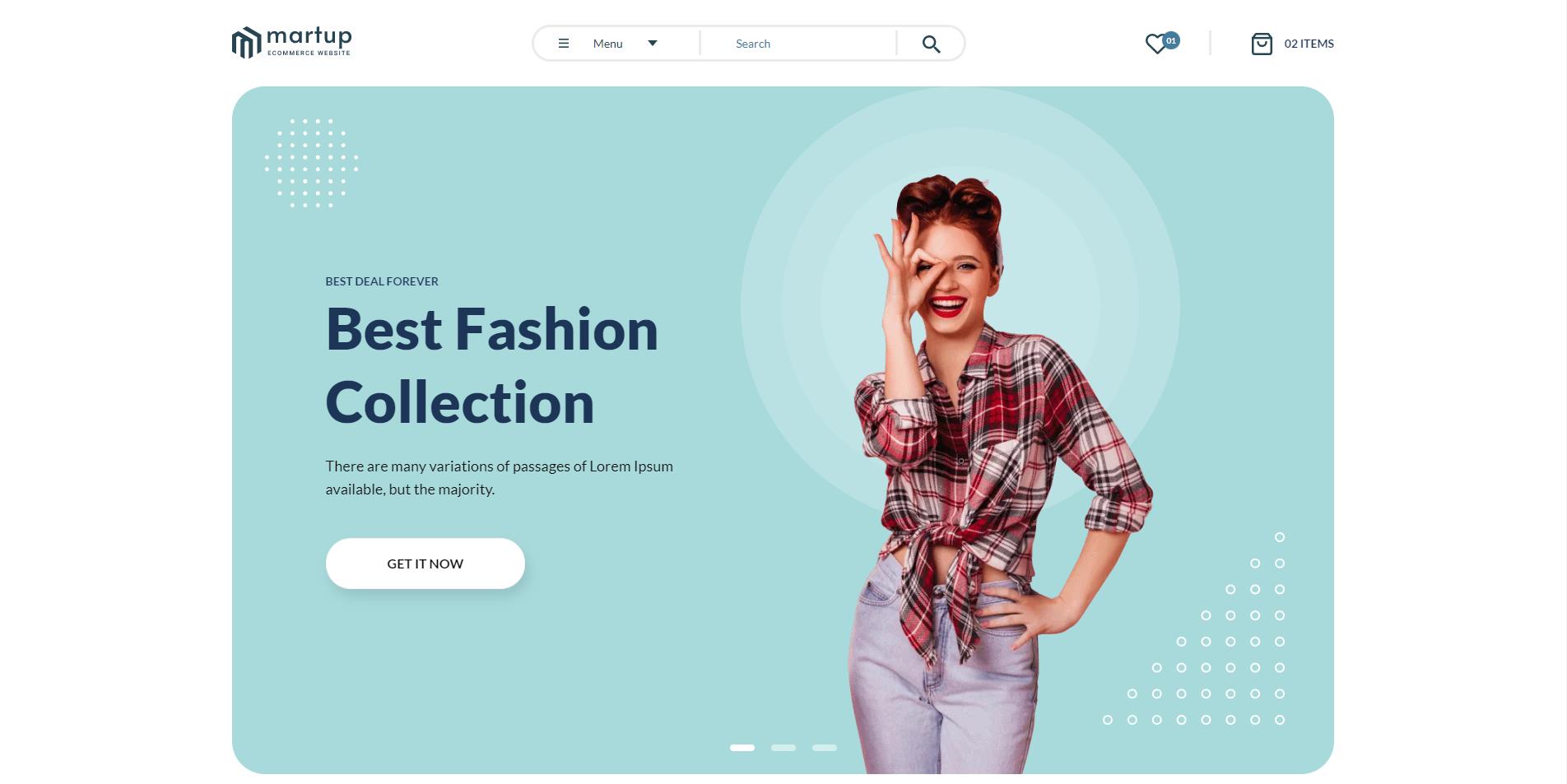Switch to the third slide indicator

pyautogui.click(x=825, y=748)
